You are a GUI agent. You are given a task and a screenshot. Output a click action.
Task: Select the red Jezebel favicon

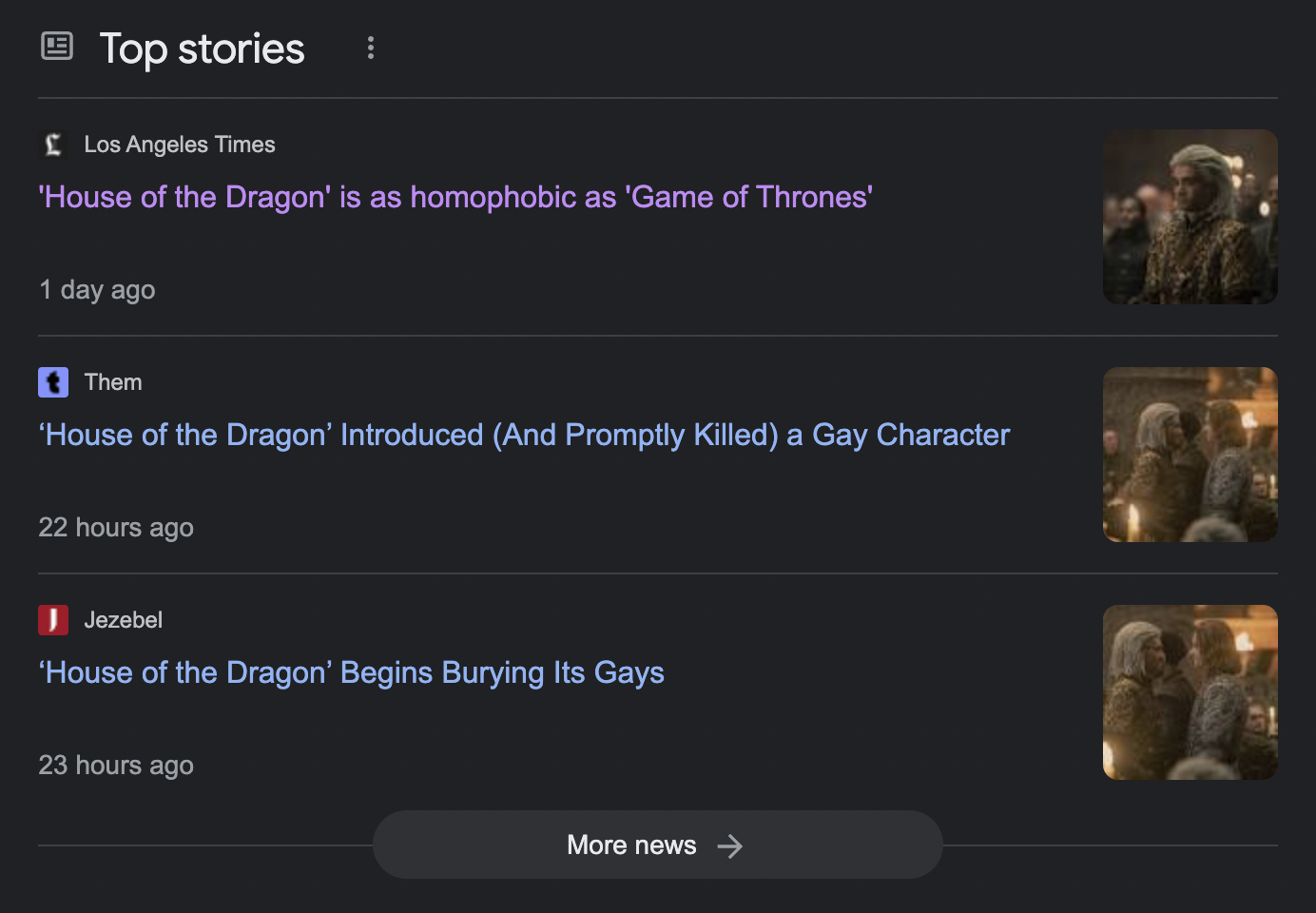(x=53, y=620)
